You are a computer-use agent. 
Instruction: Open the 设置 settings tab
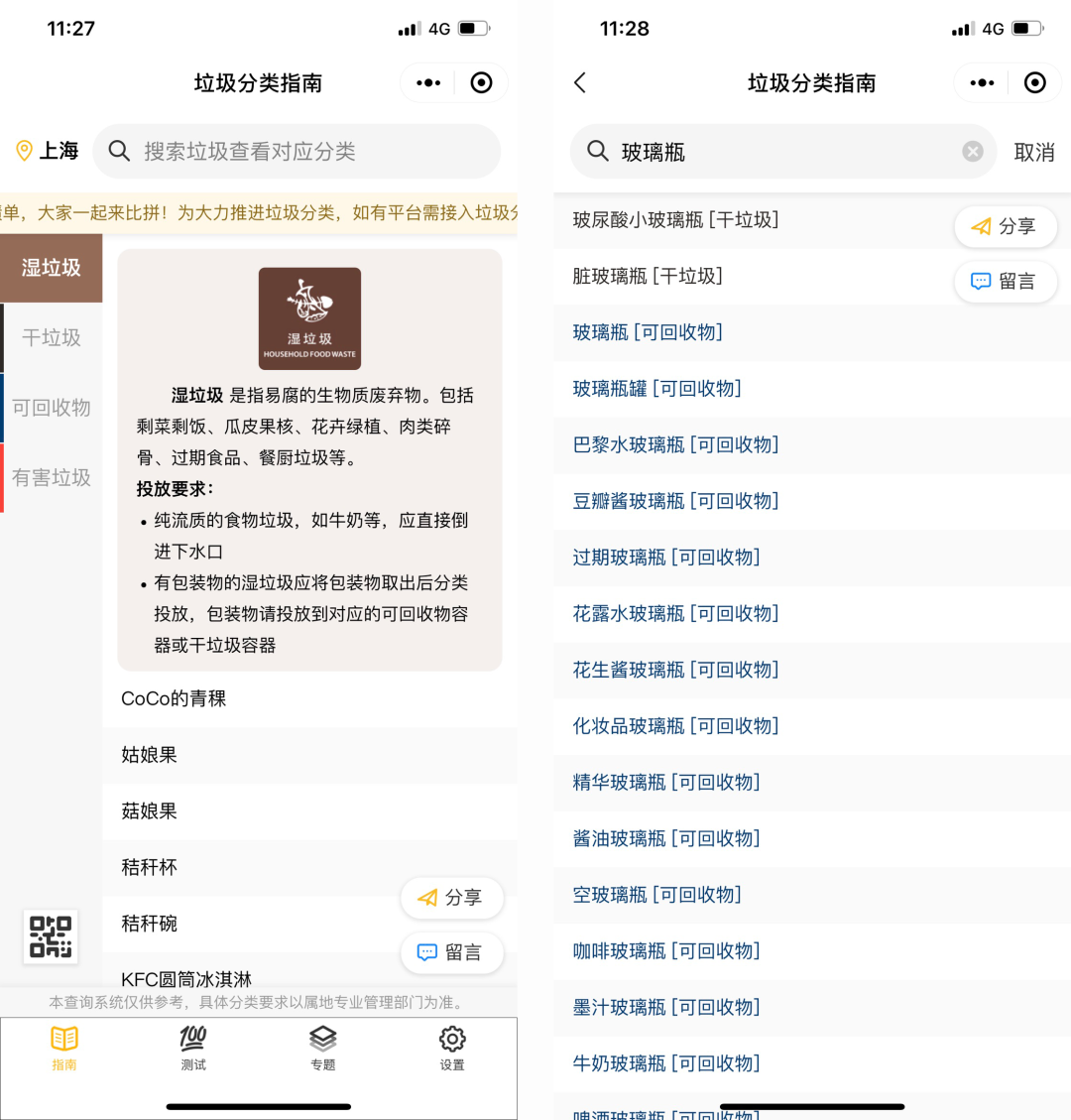[x=452, y=1048]
